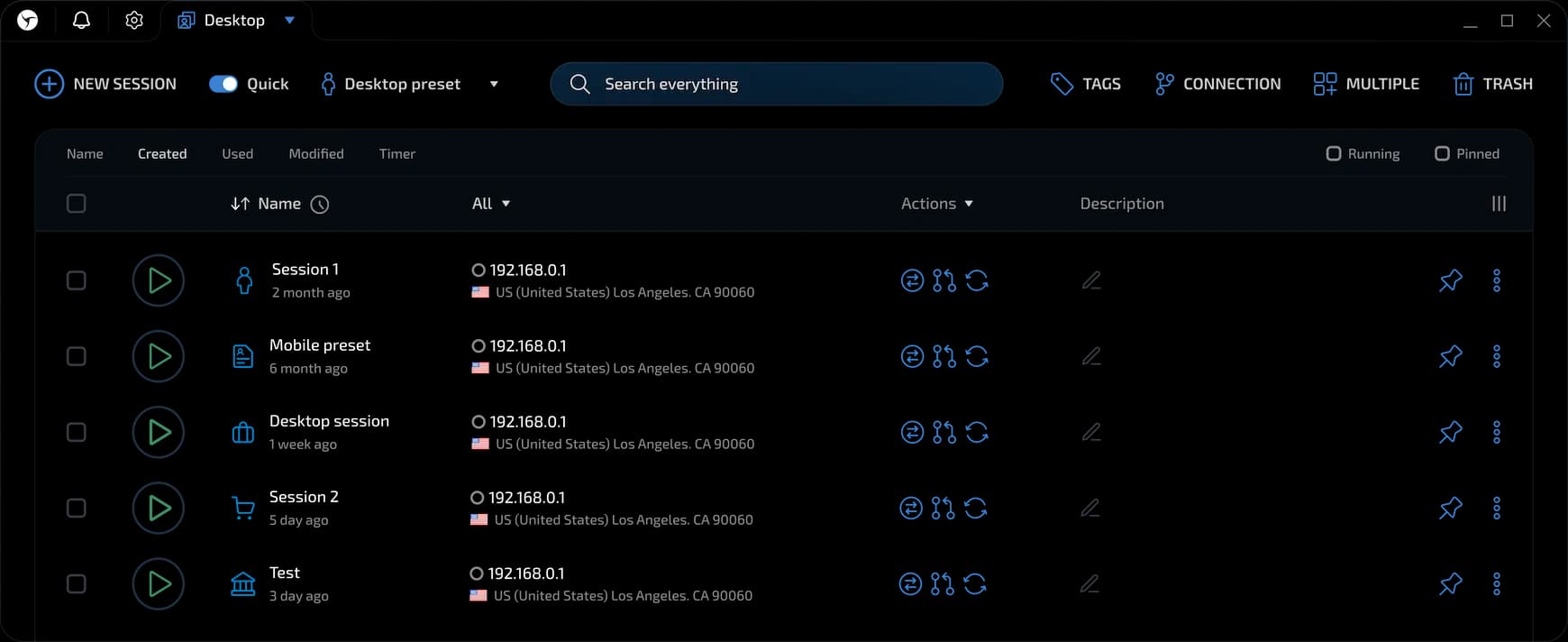
Task: Click connection branch icon for Desktop session
Action: tap(944, 432)
